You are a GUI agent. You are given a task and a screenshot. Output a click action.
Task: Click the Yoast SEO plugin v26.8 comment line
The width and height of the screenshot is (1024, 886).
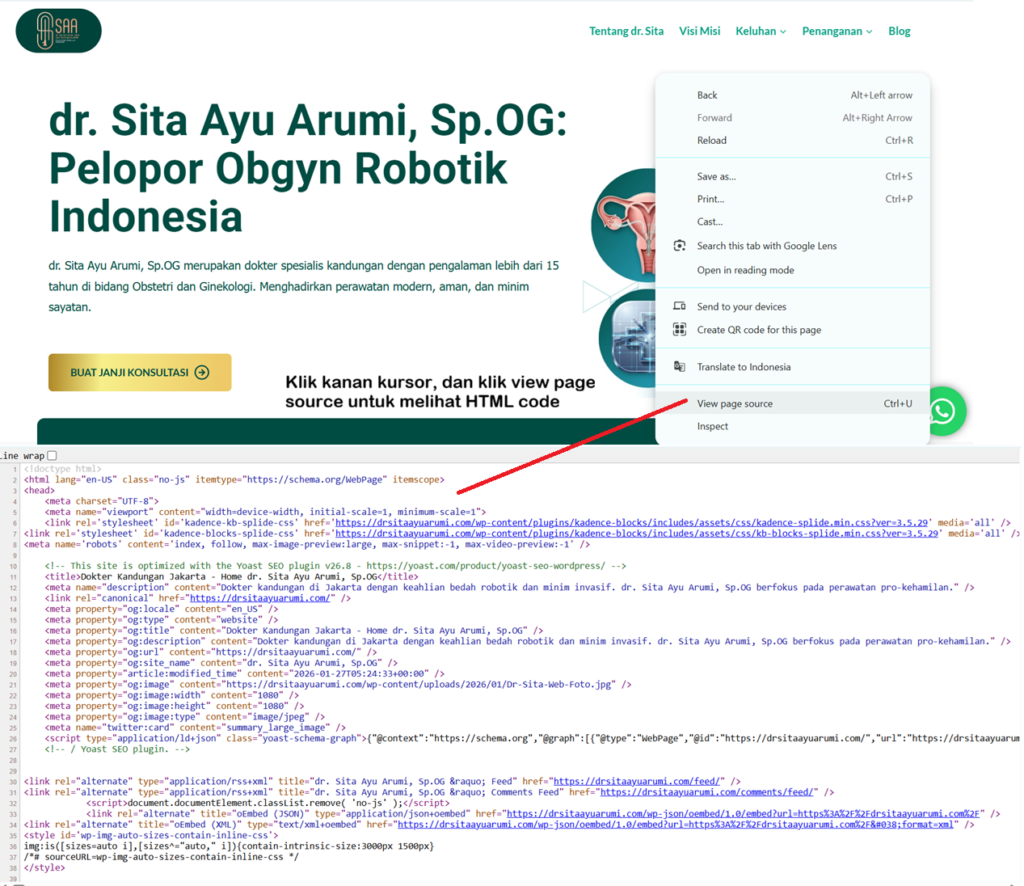pyautogui.click(x=335, y=565)
